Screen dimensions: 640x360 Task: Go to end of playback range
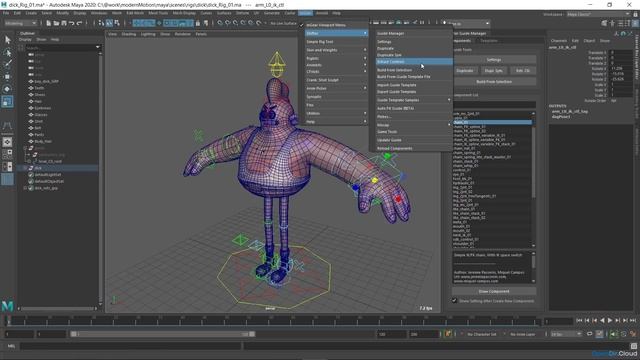[x=633, y=321]
